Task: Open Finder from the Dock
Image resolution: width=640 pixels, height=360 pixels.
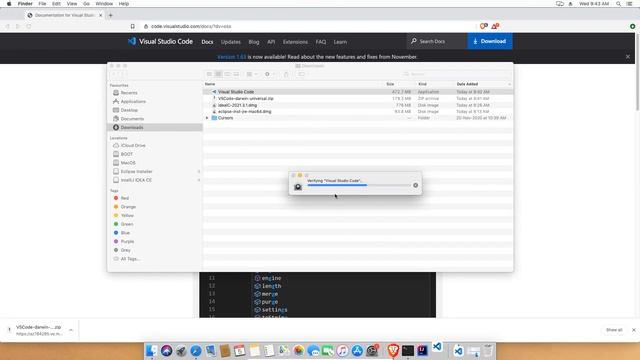Action: 151,350
